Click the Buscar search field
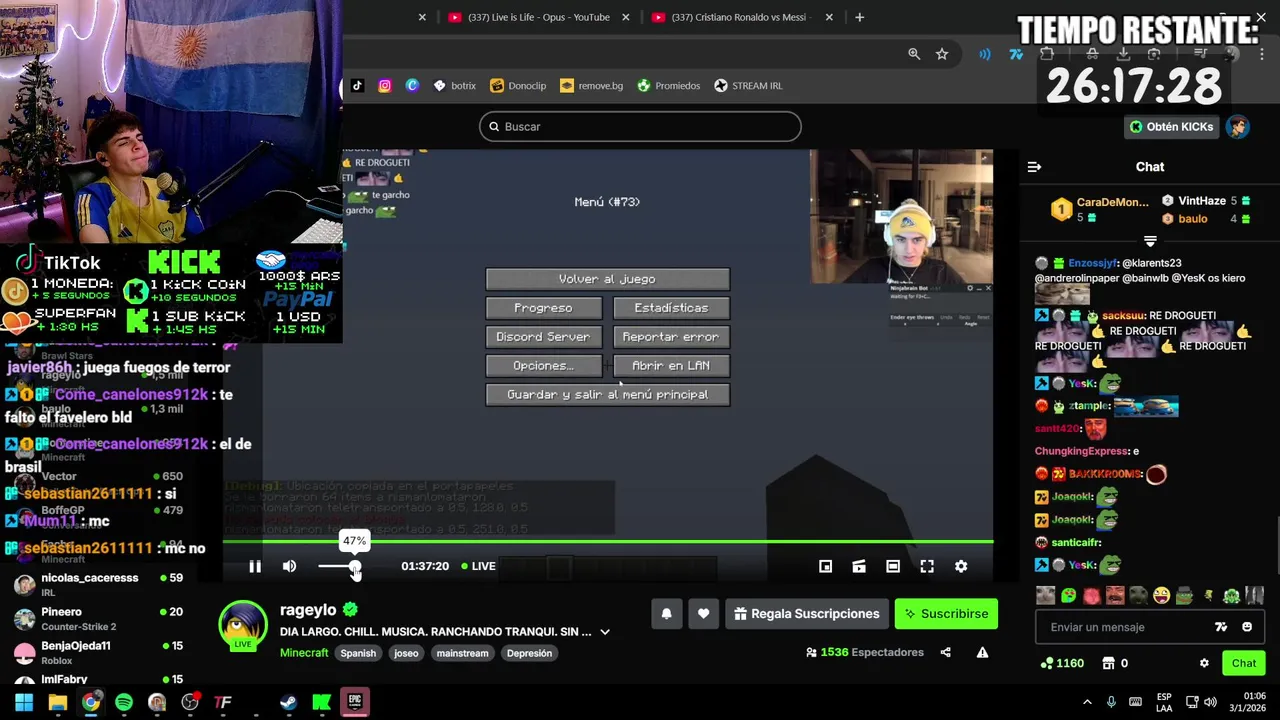 coord(640,127)
